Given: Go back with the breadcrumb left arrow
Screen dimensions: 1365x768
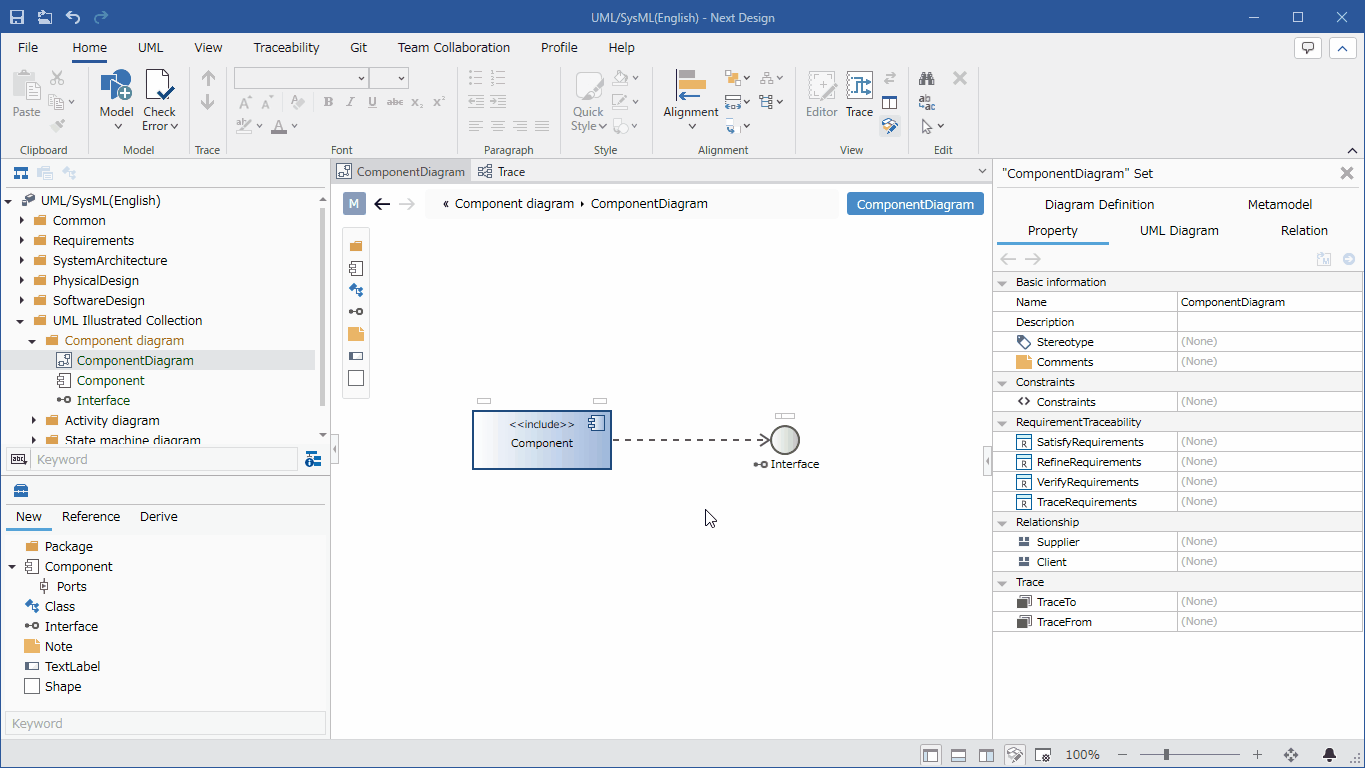Looking at the screenshot, I should click(382, 204).
